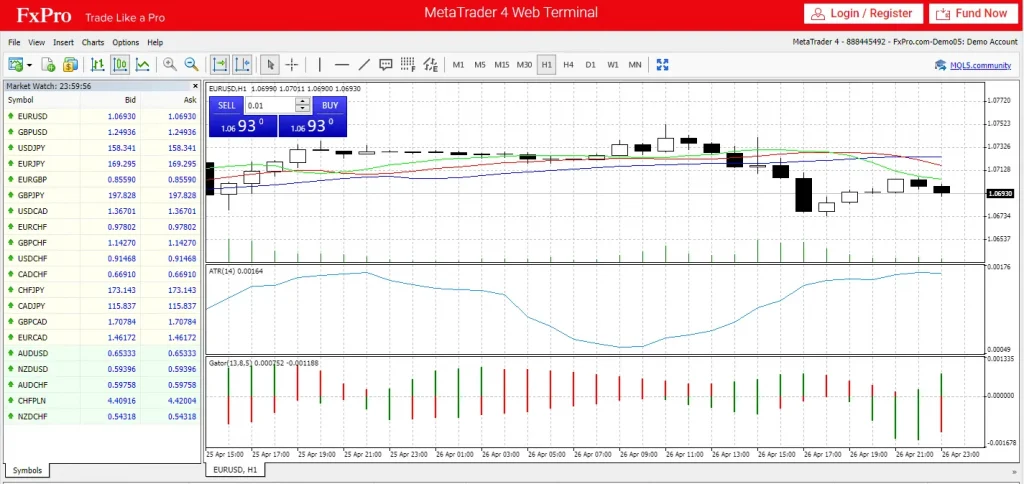Click the NZDCHF up-arrow icon
Screen dimensions: 1024x484
[11, 416]
